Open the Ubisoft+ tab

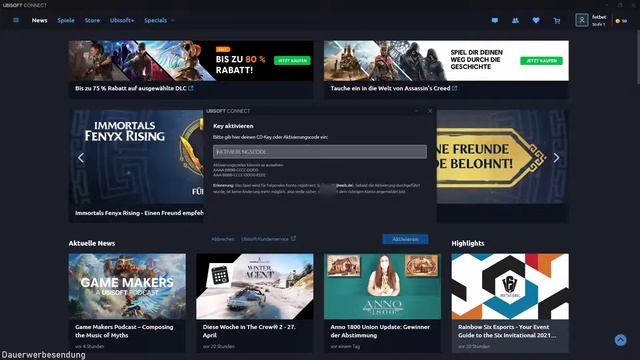122,20
